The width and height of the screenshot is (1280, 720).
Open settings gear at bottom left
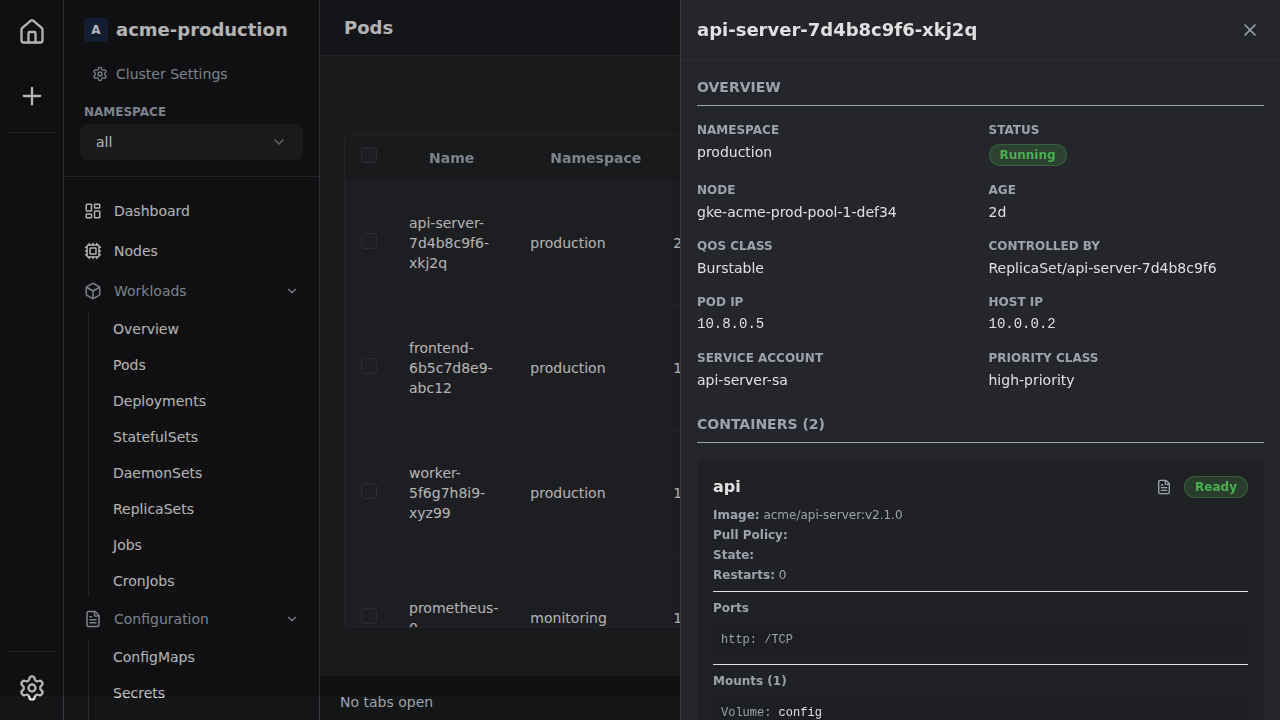tap(32, 688)
